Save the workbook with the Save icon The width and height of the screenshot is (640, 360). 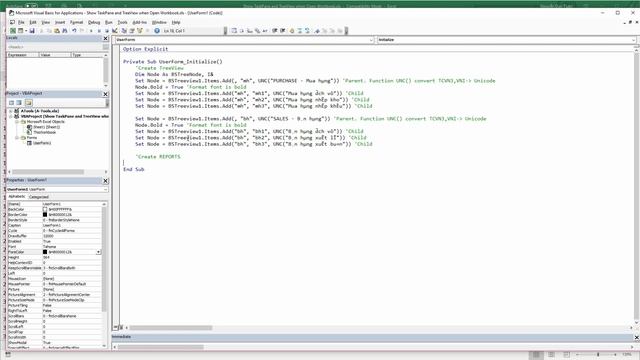click(31, 31)
